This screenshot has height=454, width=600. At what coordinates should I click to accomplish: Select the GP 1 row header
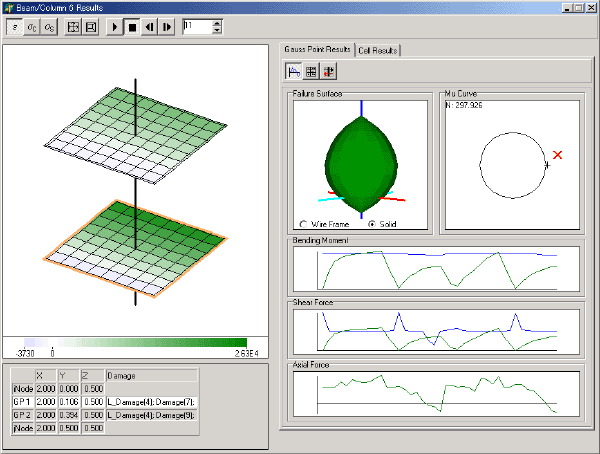20,400
